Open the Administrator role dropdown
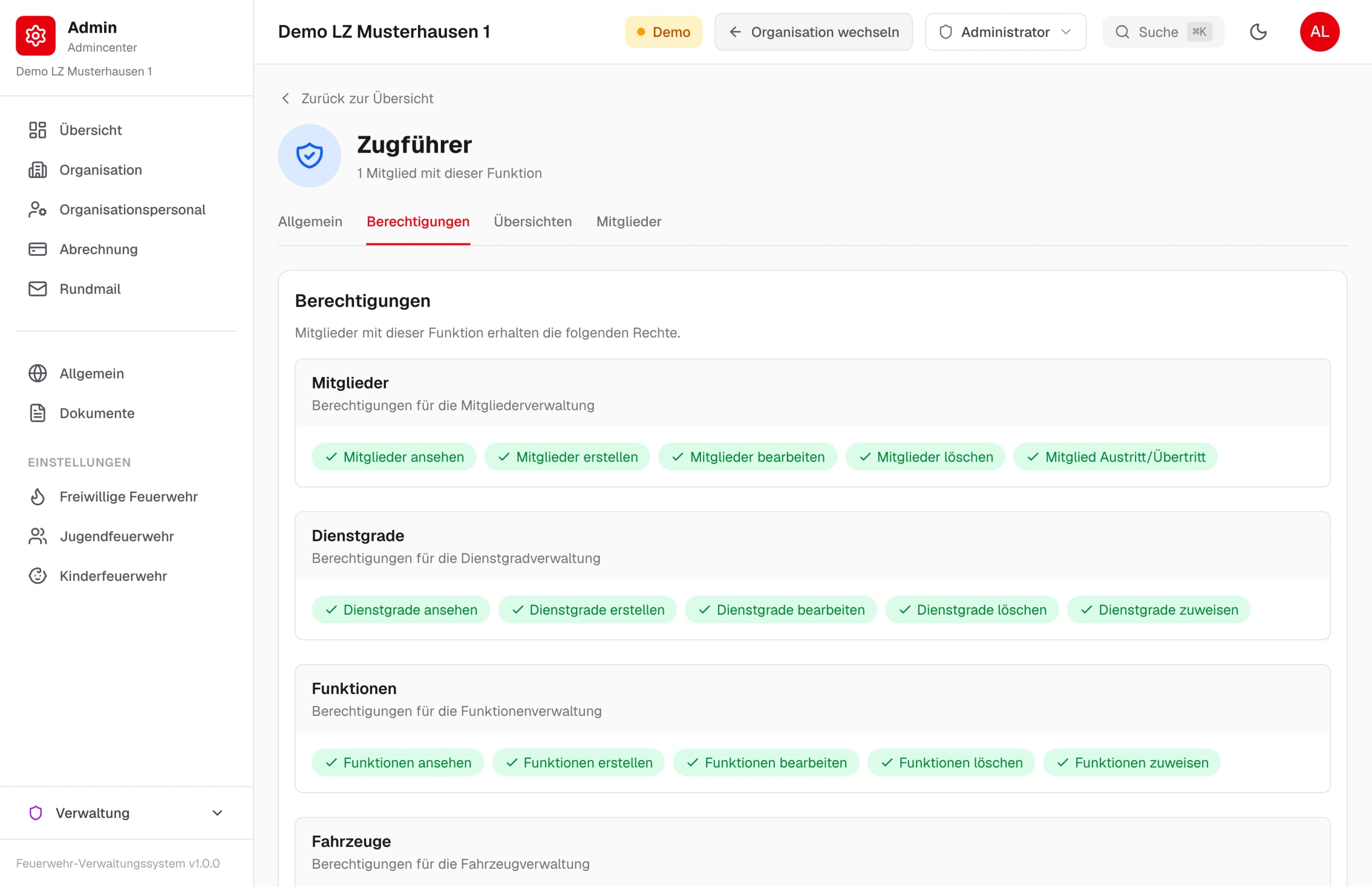 tap(1005, 32)
